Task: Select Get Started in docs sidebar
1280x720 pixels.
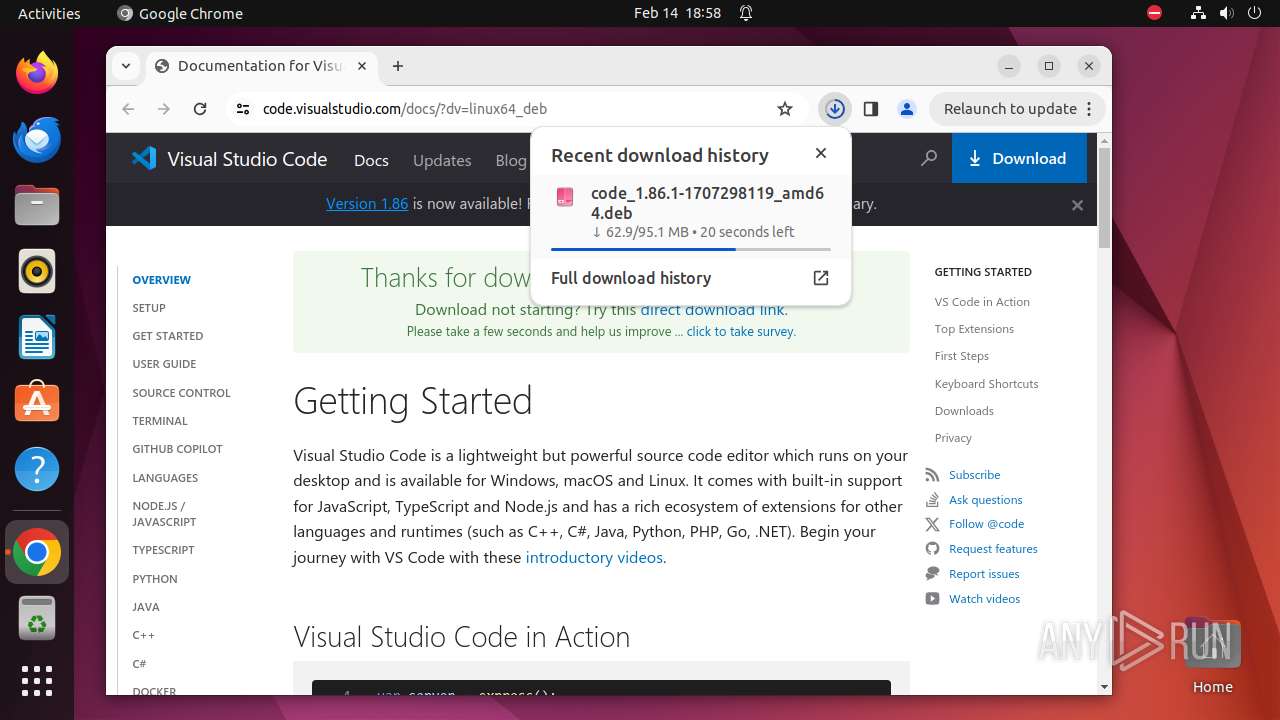Action: point(167,336)
